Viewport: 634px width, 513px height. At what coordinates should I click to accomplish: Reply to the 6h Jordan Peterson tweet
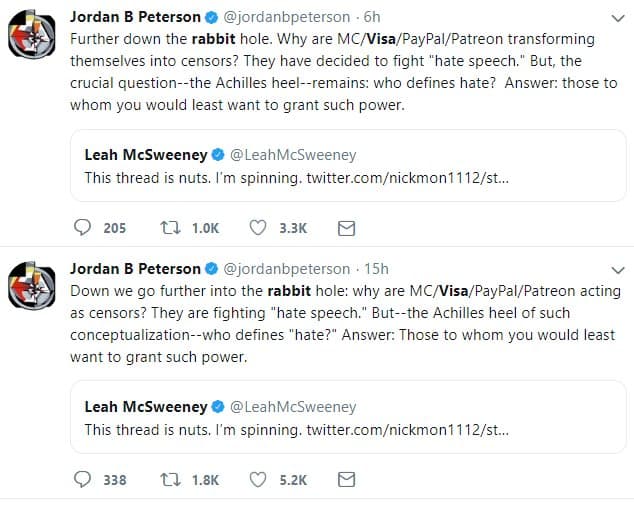point(83,227)
